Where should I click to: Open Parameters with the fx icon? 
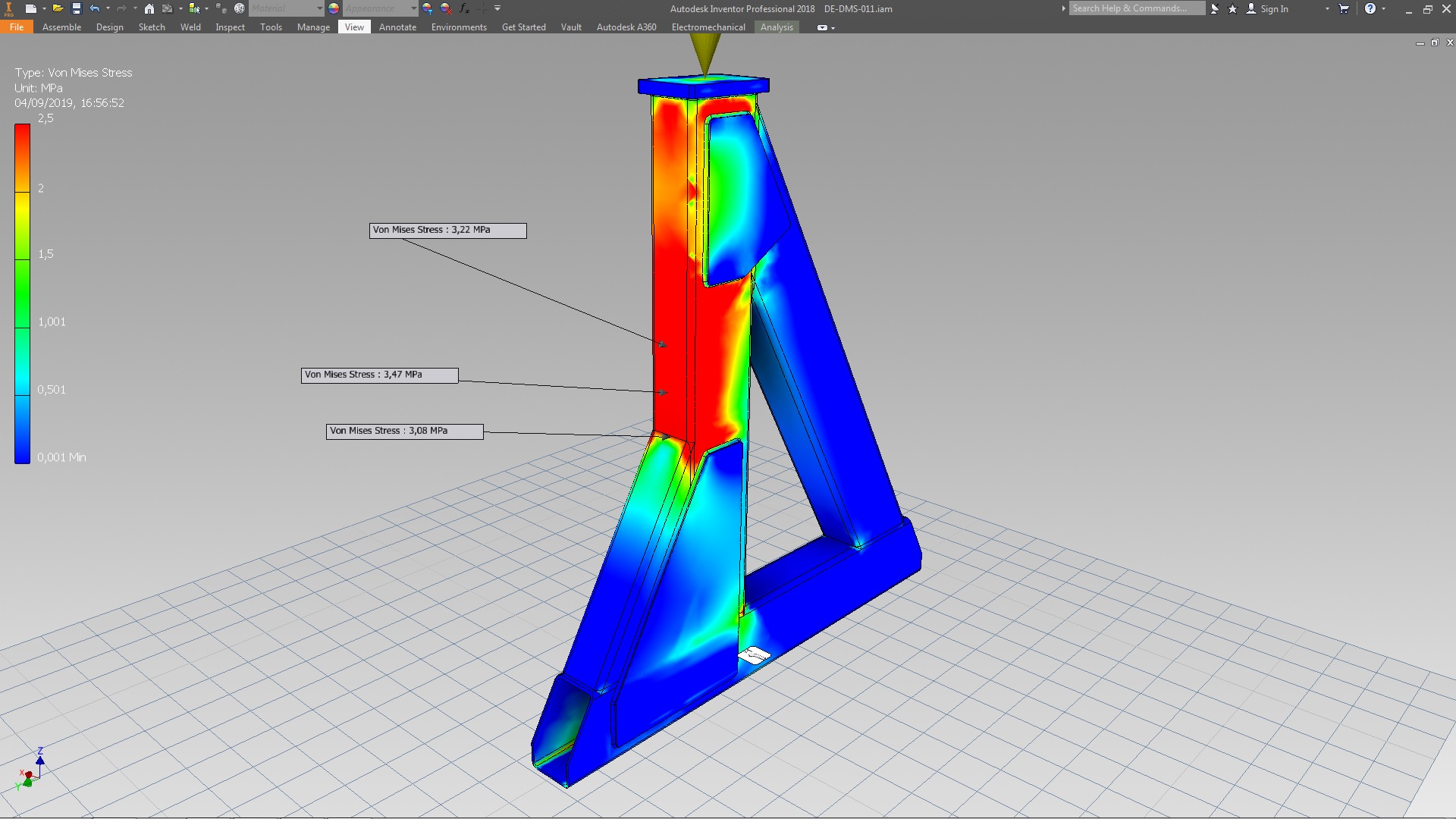pos(464,8)
